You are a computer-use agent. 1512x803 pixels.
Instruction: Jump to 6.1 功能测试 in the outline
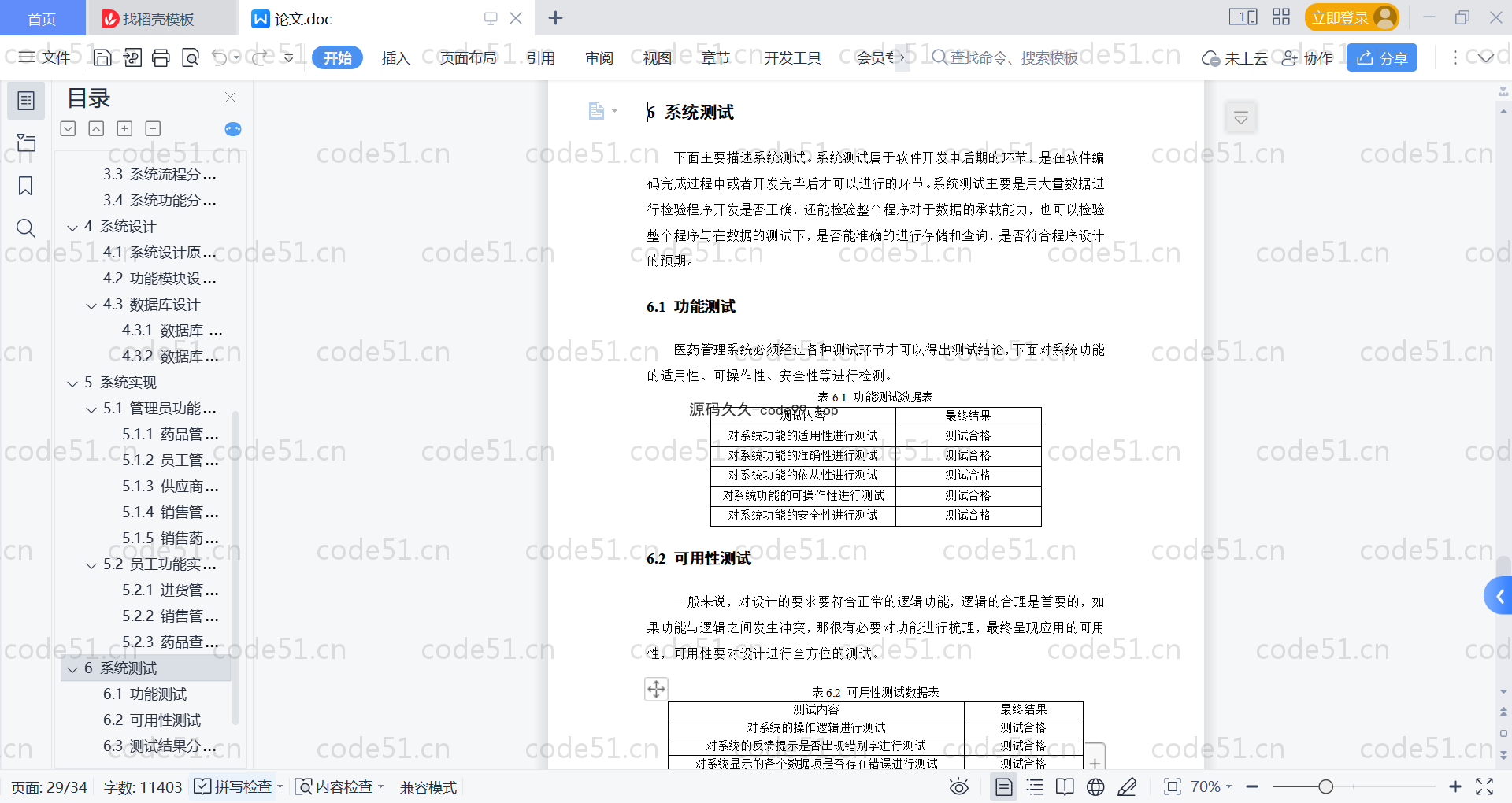coord(145,694)
